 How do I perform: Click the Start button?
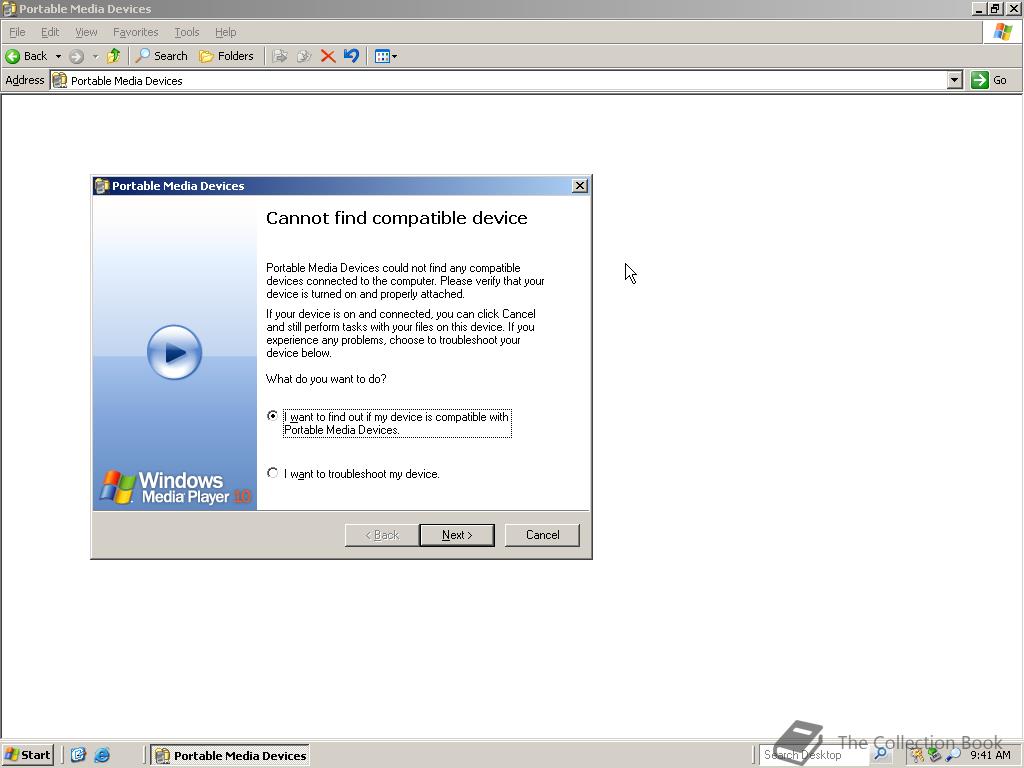[x=28, y=755]
